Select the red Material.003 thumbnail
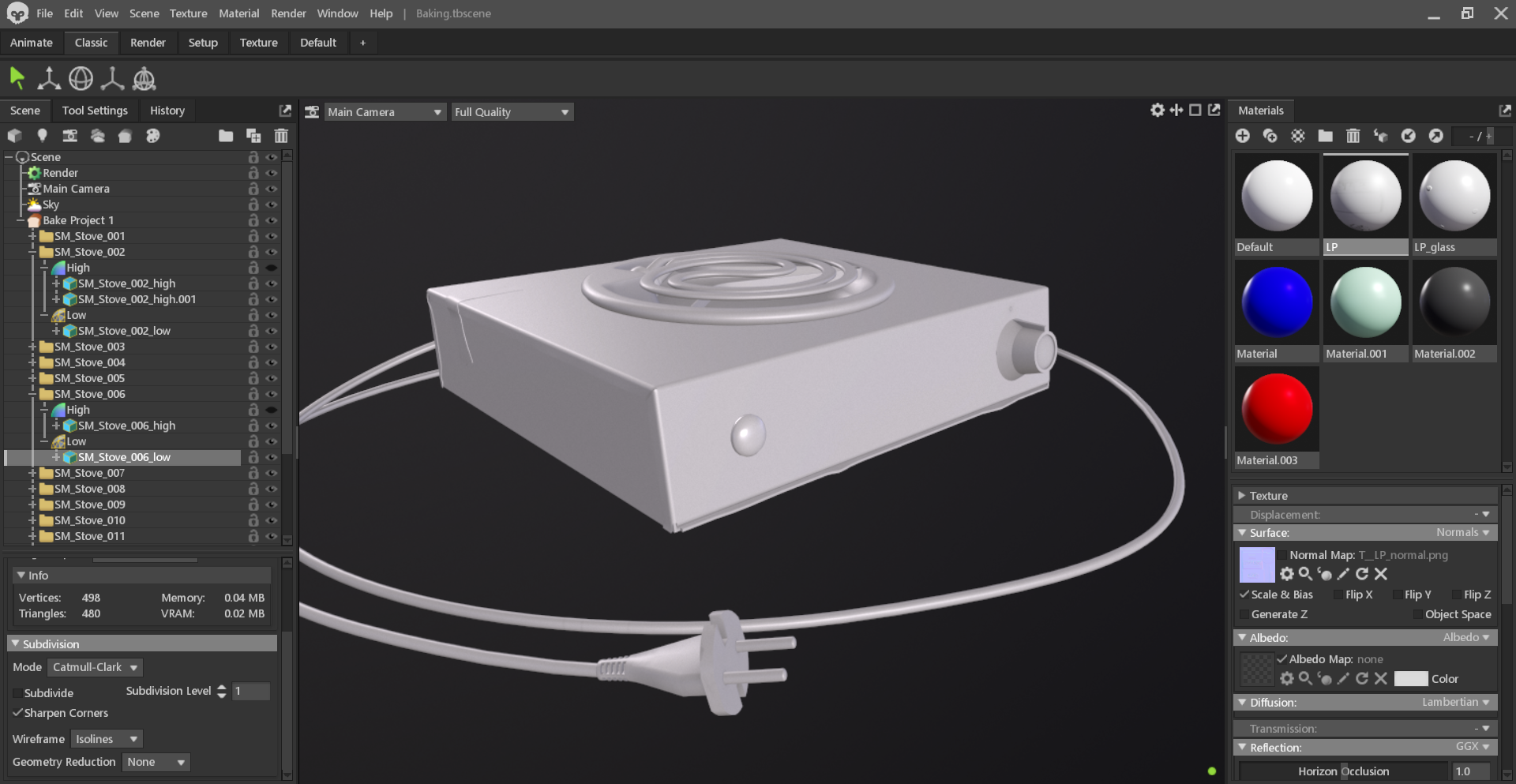 pos(1277,410)
